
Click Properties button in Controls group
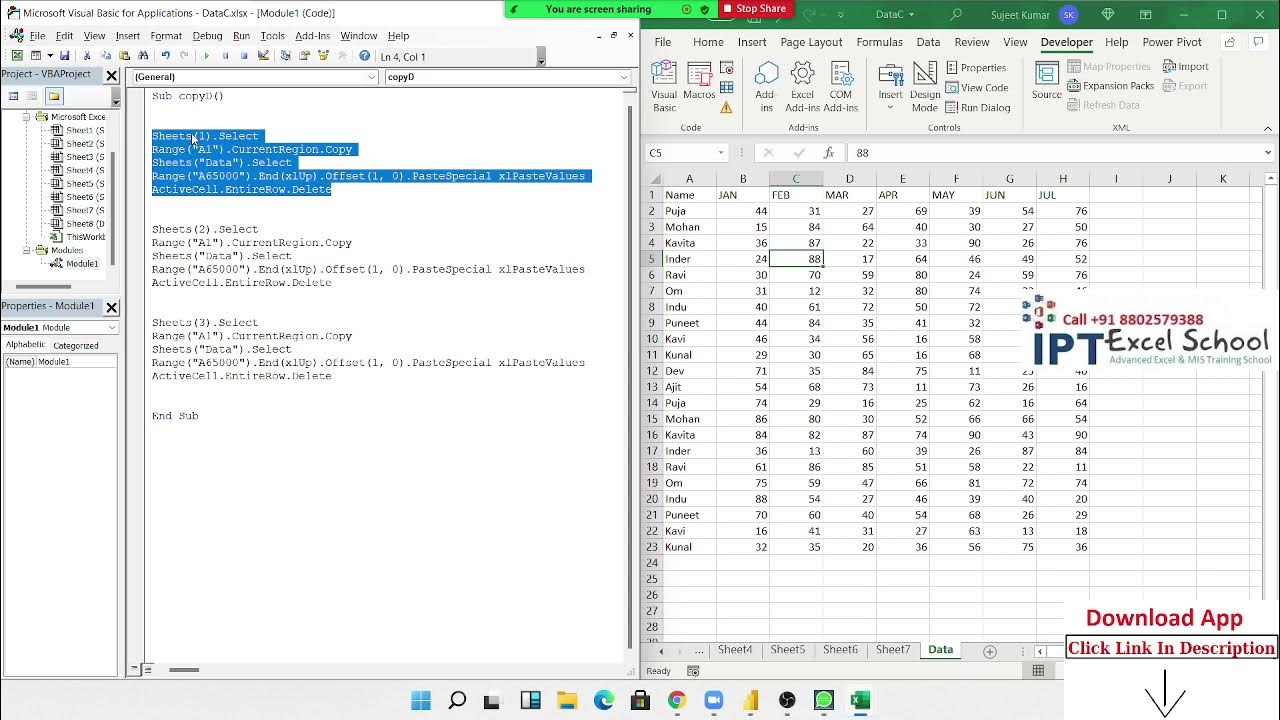point(976,67)
